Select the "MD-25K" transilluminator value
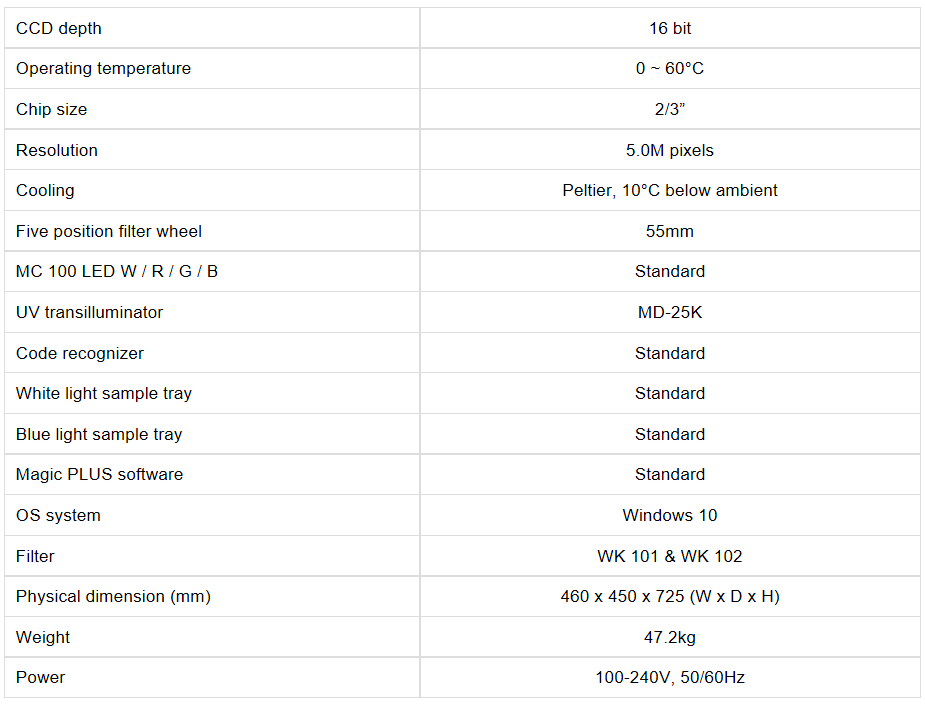The width and height of the screenshot is (925, 706). 669,312
